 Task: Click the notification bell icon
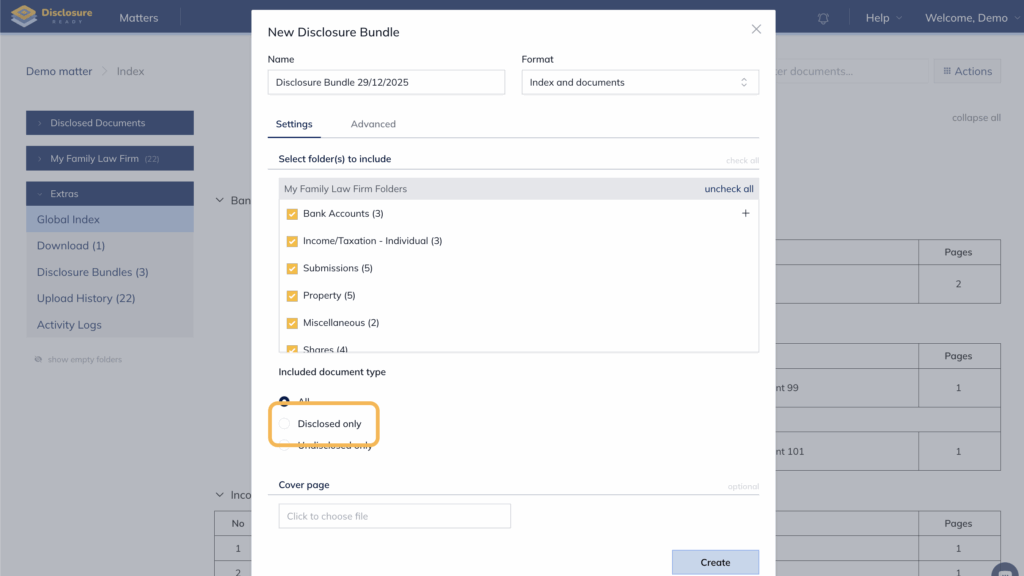point(823,18)
